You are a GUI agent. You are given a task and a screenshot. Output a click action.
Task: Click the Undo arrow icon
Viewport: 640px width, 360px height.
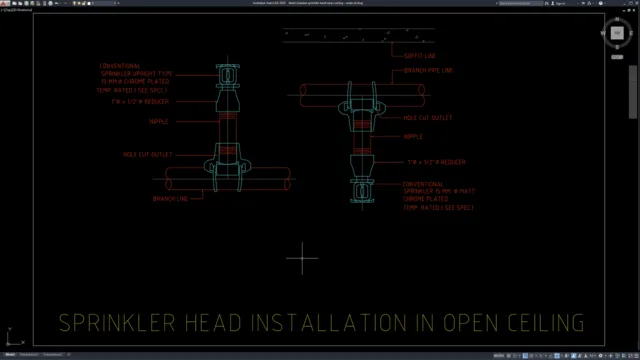point(57,3)
